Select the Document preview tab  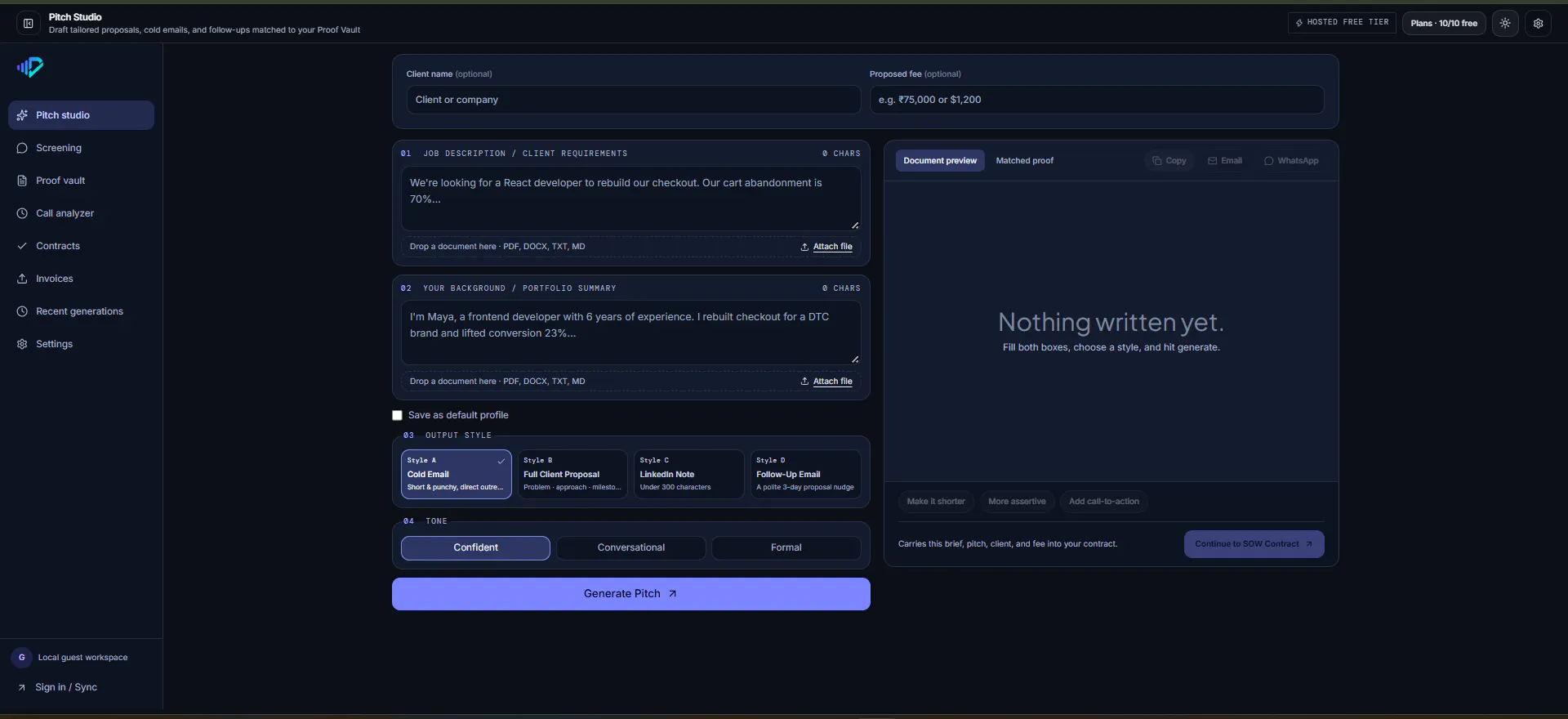click(x=940, y=161)
